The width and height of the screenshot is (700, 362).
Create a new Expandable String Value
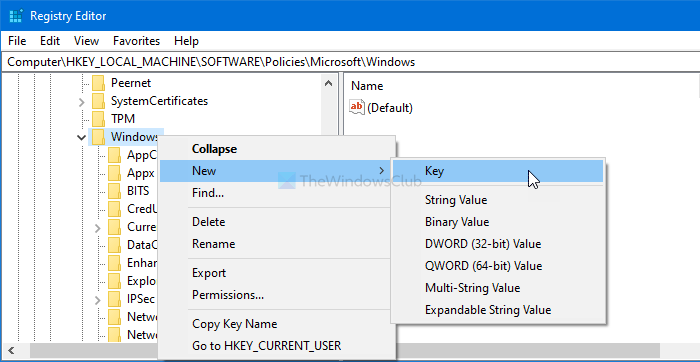tap(498, 310)
